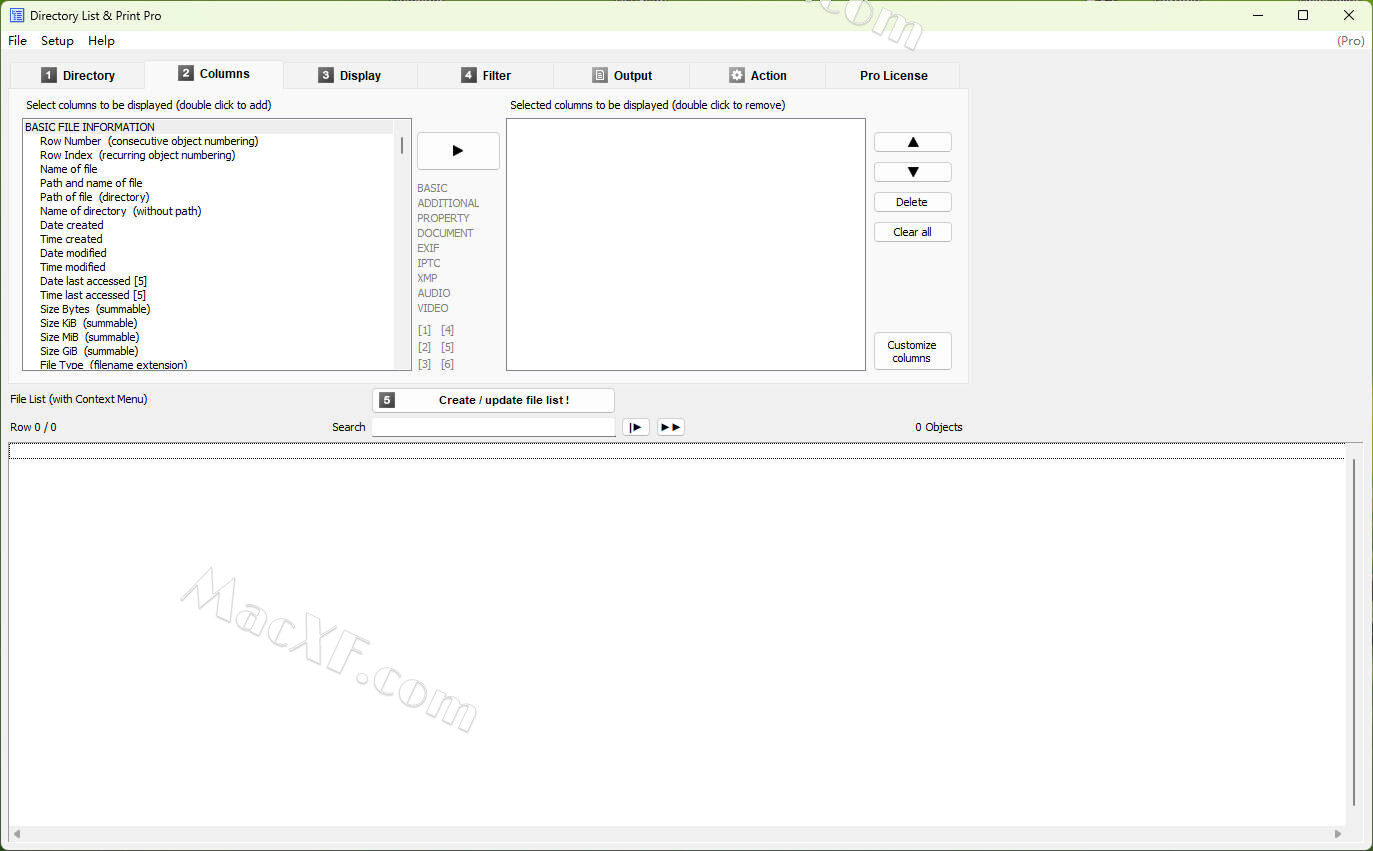Move selected column up with up arrow
The image size is (1373, 851).
click(912, 142)
